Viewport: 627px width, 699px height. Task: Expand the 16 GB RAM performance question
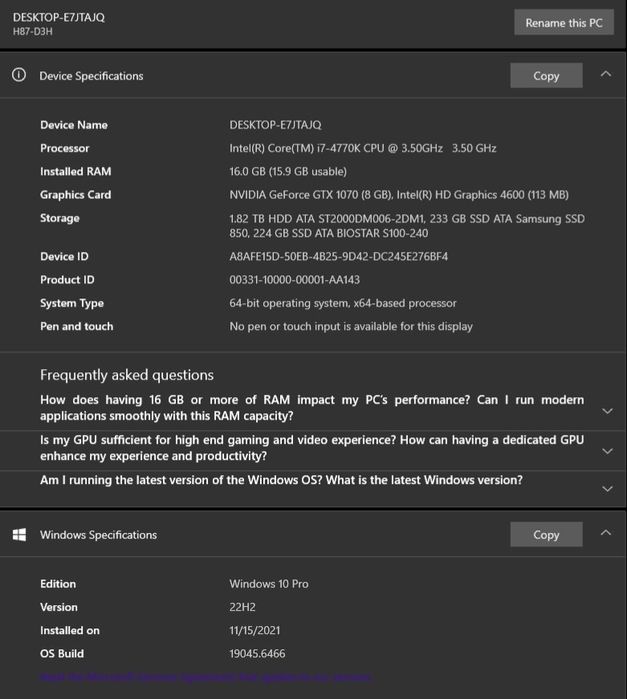(x=607, y=411)
